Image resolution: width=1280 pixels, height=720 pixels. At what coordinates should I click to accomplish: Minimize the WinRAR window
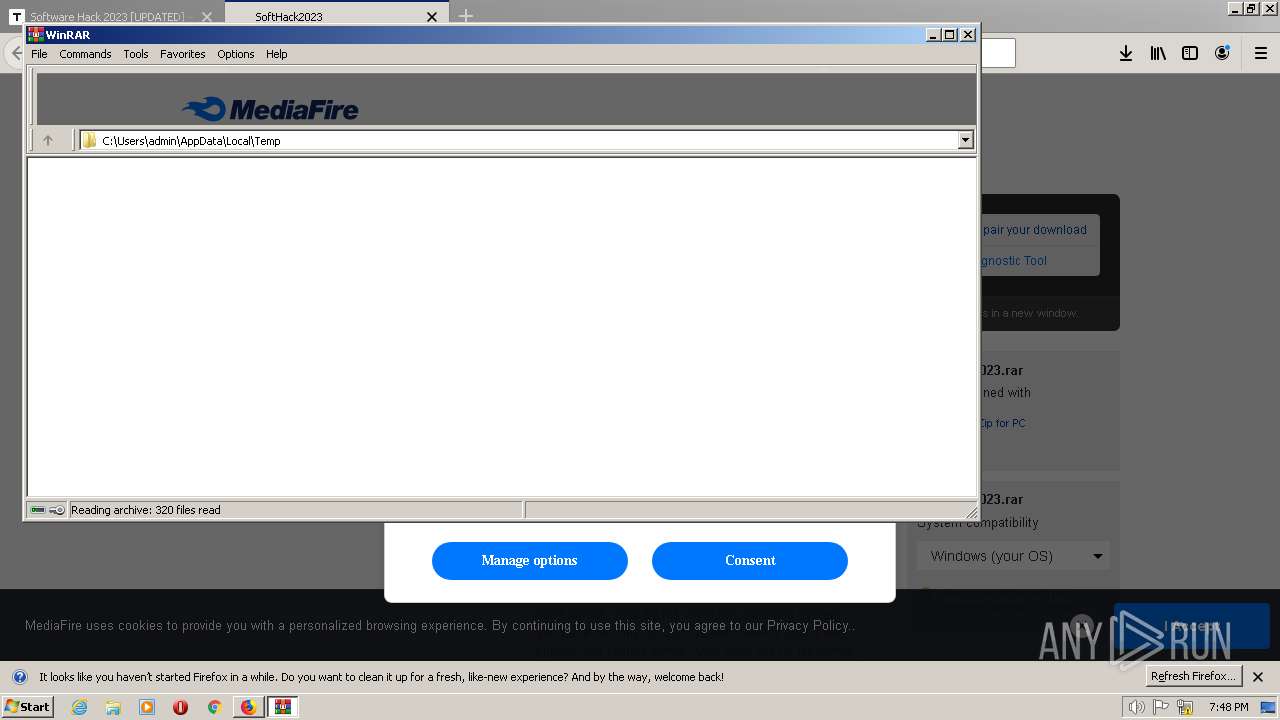coord(932,34)
